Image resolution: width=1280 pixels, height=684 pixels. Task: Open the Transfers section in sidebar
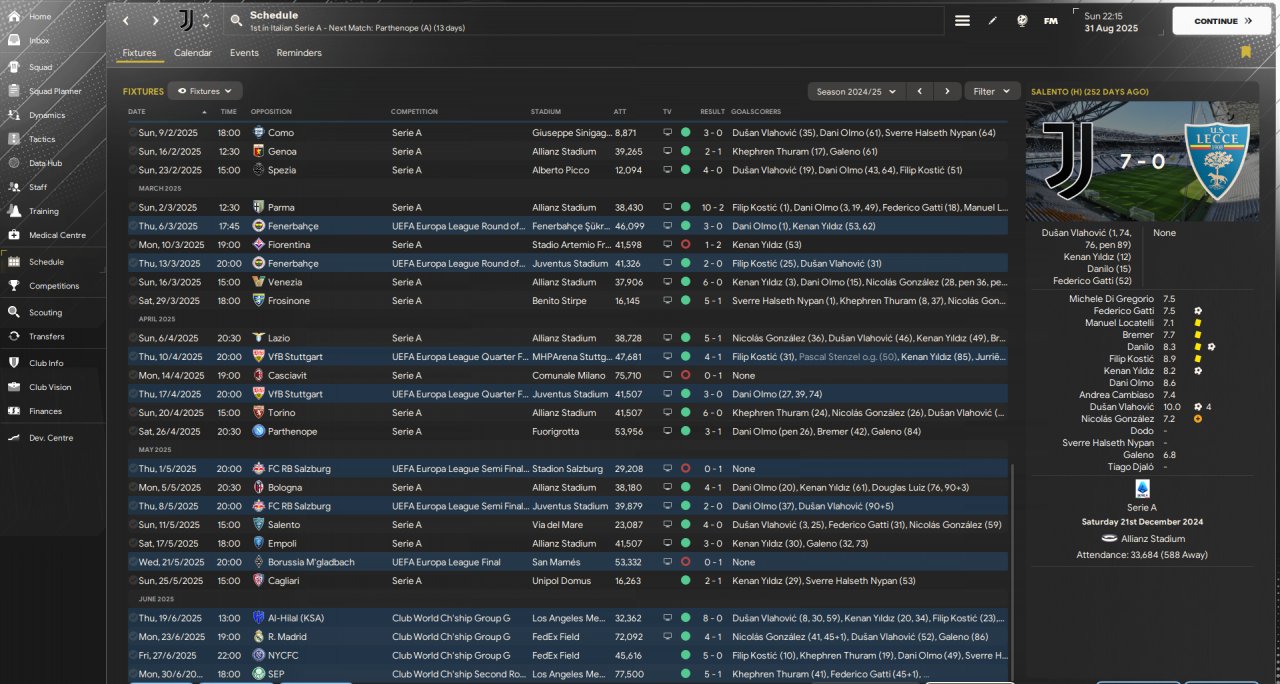[46, 336]
